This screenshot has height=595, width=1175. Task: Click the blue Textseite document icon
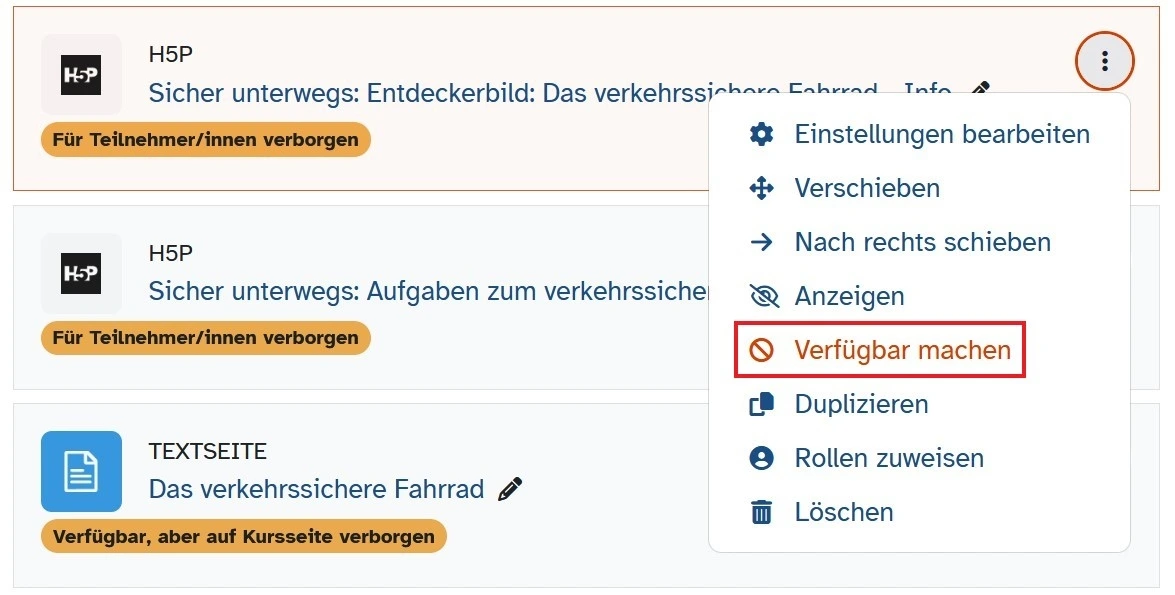point(81,471)
